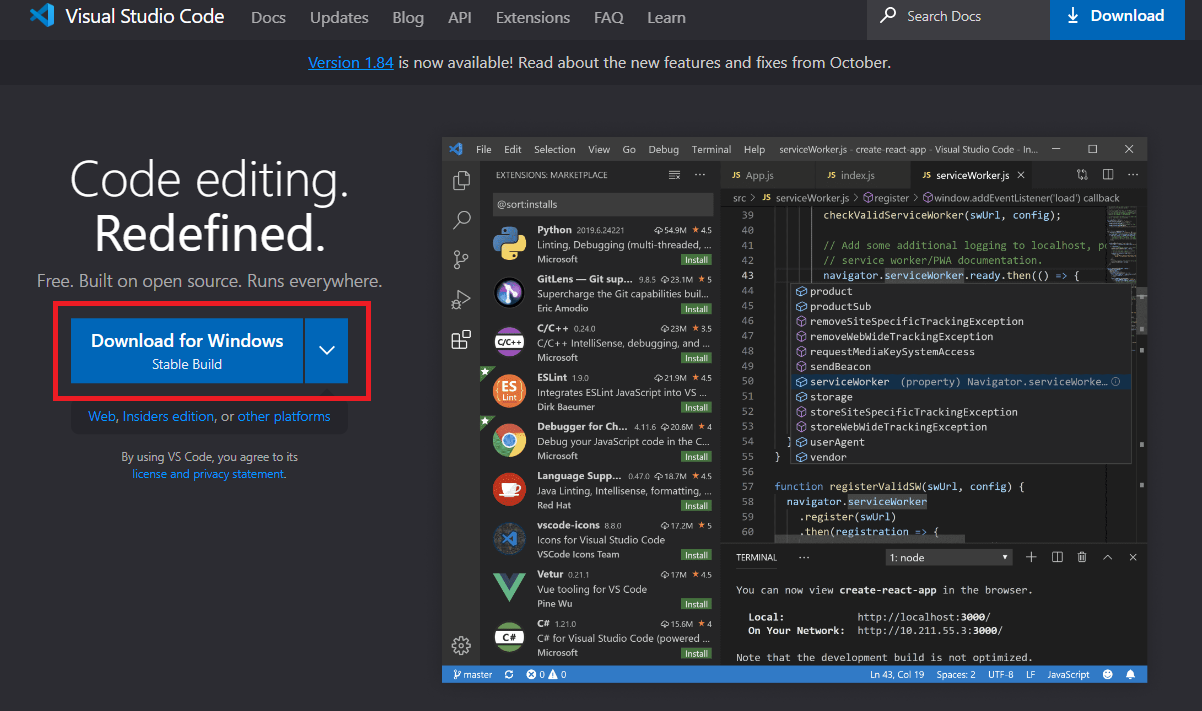Select the Extensions icon in activity bar
The height and width of the screenshot is (711, 1202).
click(x=461, y=339)
